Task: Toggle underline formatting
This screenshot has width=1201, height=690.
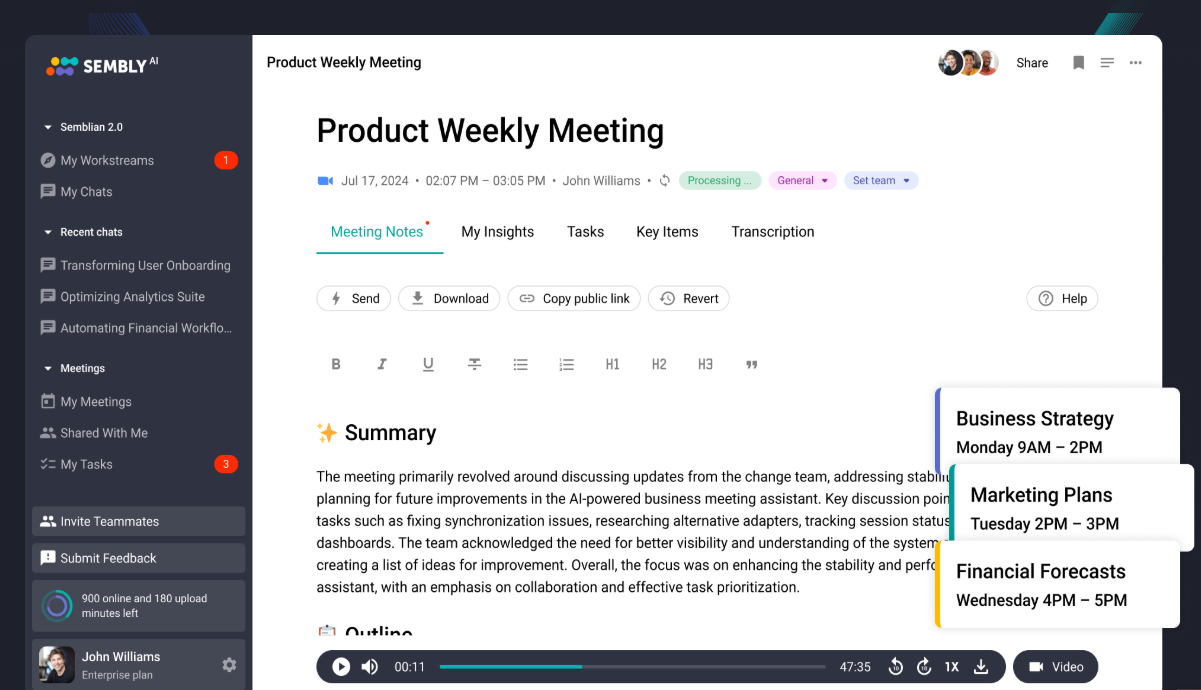Action: 428,365
